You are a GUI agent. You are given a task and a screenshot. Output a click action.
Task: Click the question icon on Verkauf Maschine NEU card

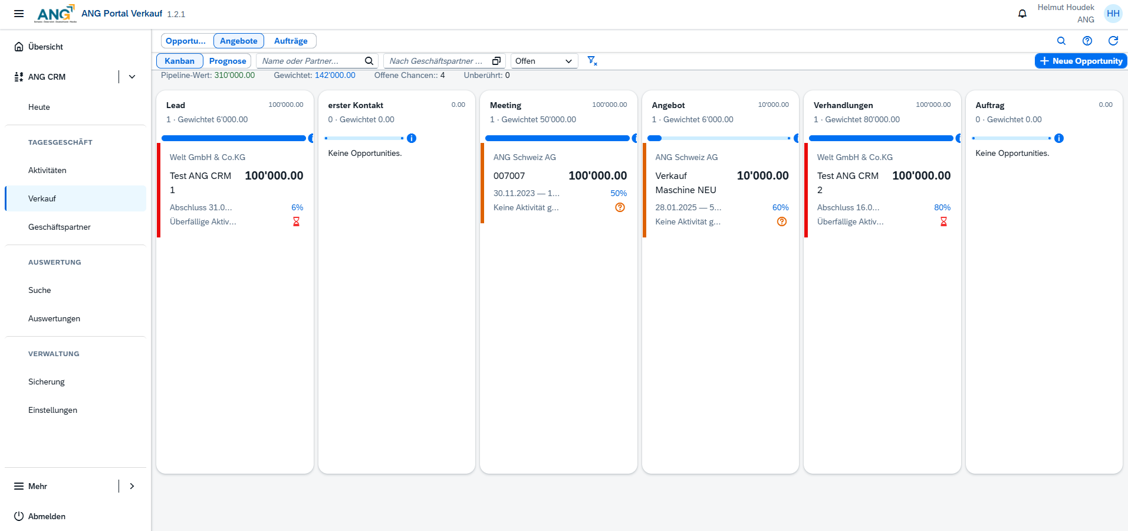click(x=782, y=222)
